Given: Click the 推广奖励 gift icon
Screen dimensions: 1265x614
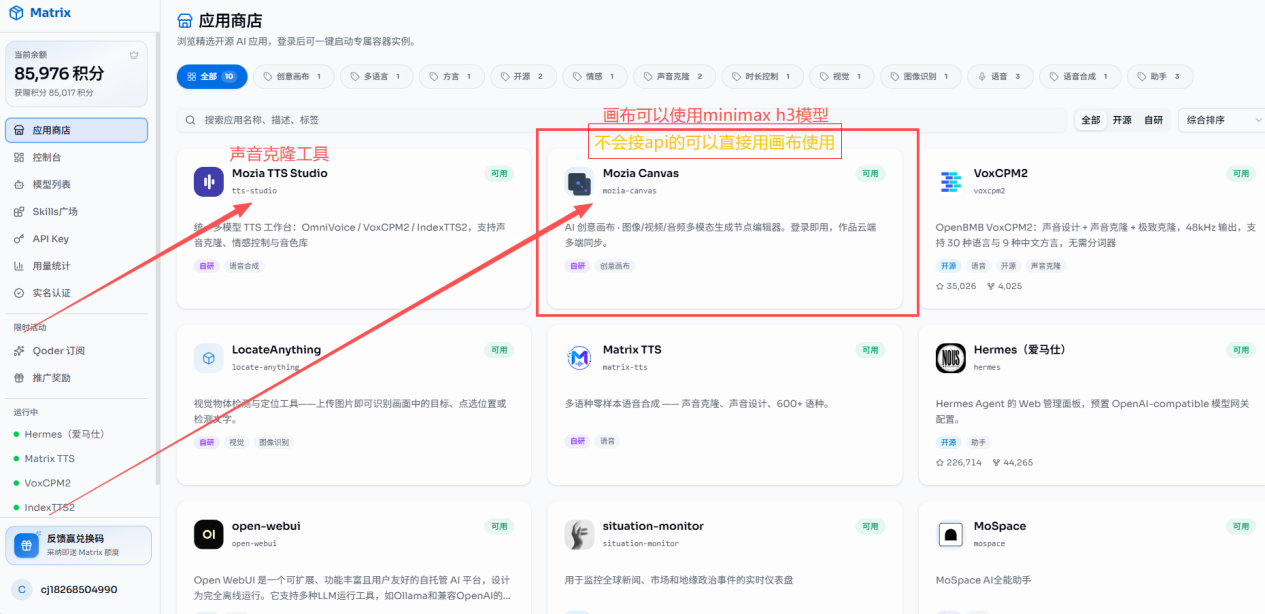Looking at the screenshot, I should coord(20,378).
